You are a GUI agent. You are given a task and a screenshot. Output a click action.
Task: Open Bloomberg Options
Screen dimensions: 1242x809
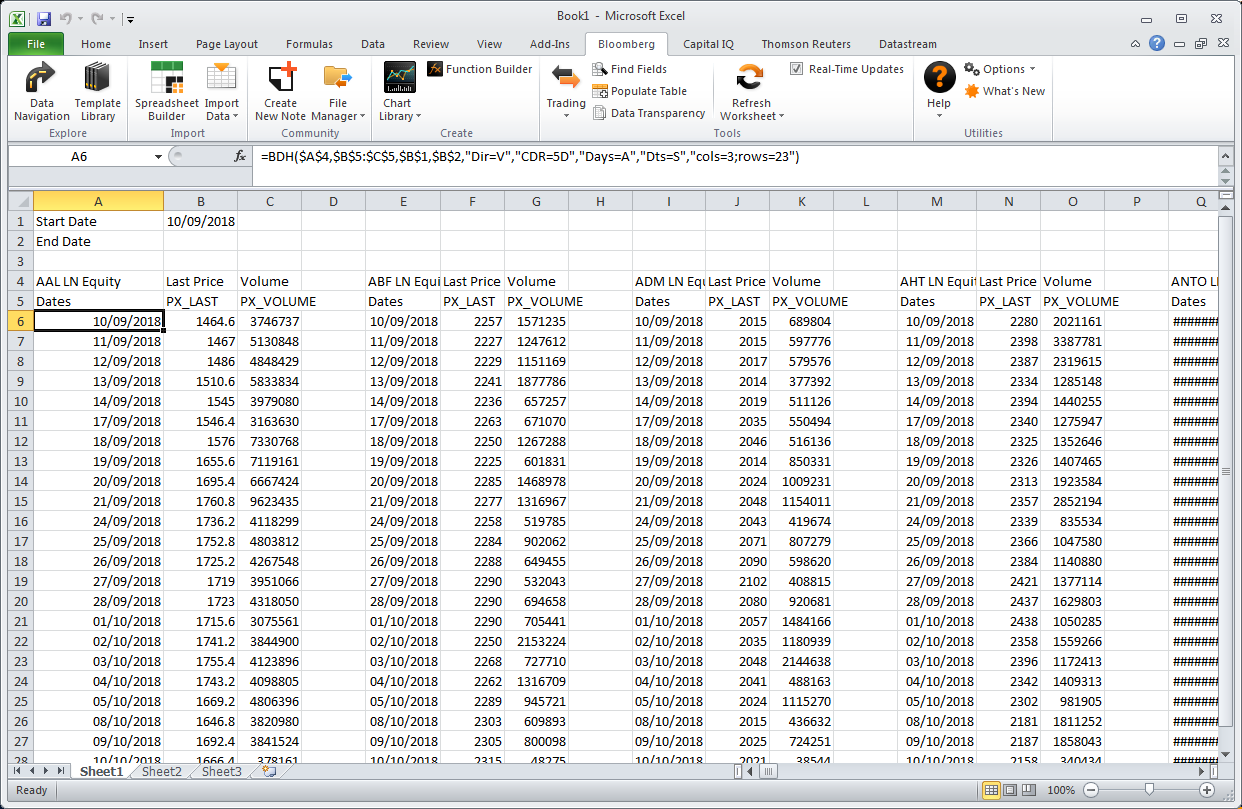[999, 69]
